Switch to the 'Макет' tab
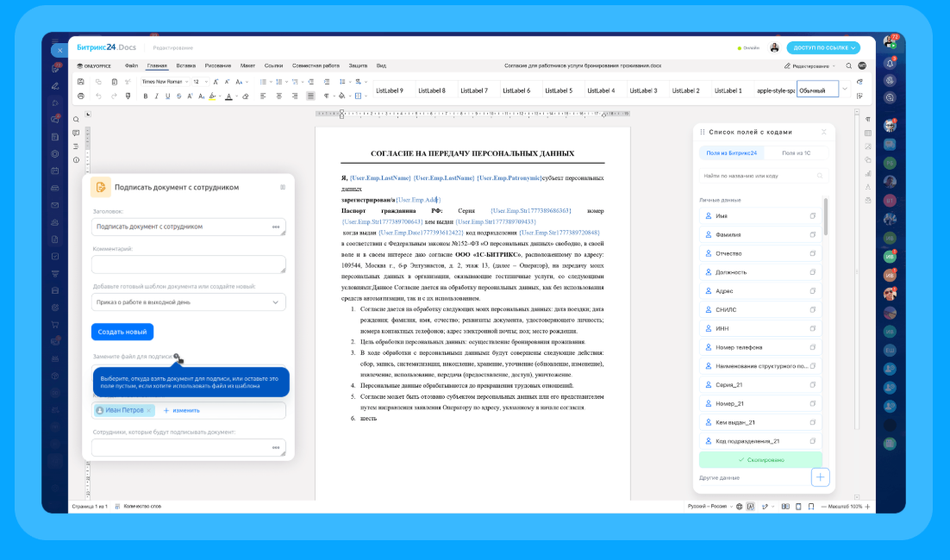The width and height of the screenshot is (950, 560). 247,65
